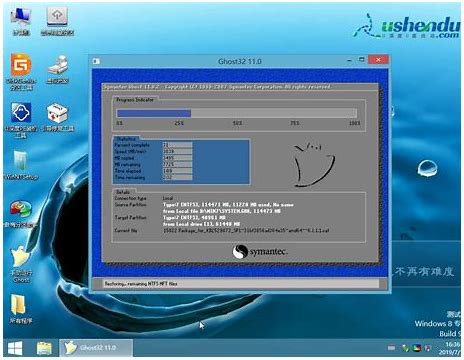The image size is (464, 360).
Task: Open the colorful display tray icon
Action: pos(417,348)
